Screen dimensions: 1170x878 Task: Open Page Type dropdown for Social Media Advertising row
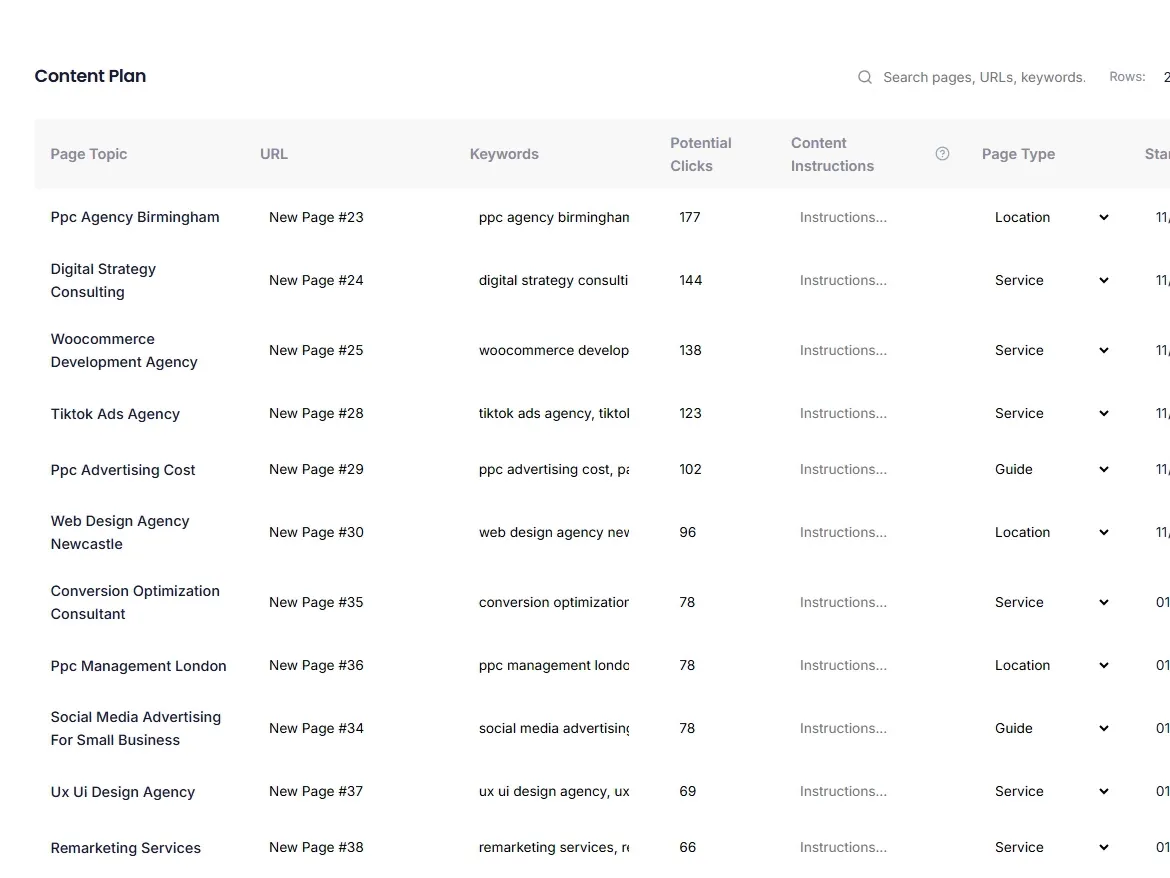[x=1102, y=728]
